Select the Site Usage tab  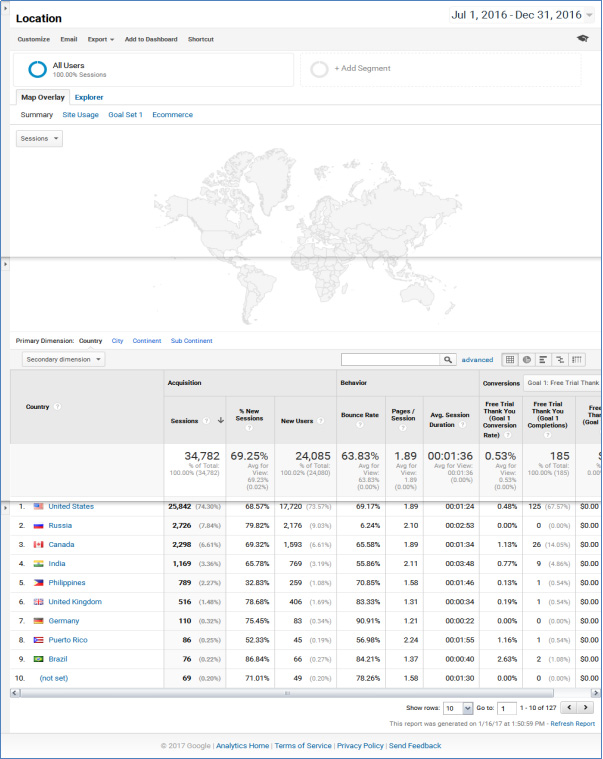click(80, 115)
